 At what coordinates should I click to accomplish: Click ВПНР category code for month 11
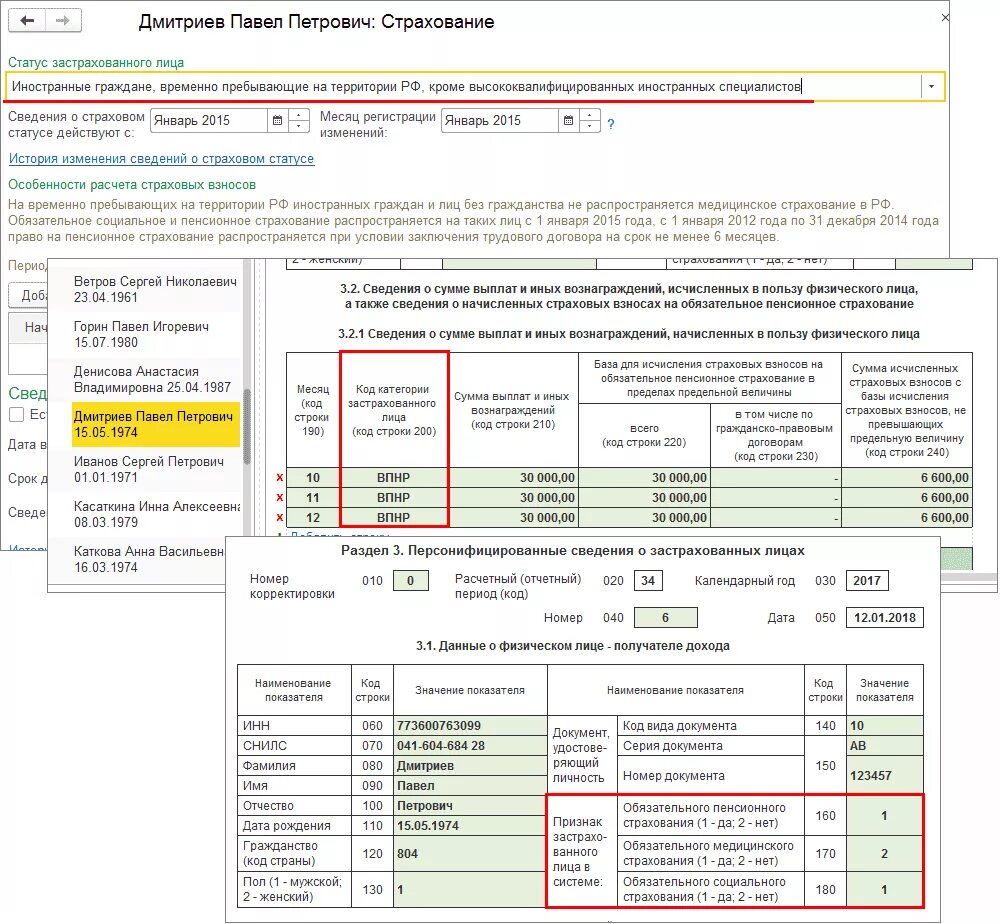394,497
